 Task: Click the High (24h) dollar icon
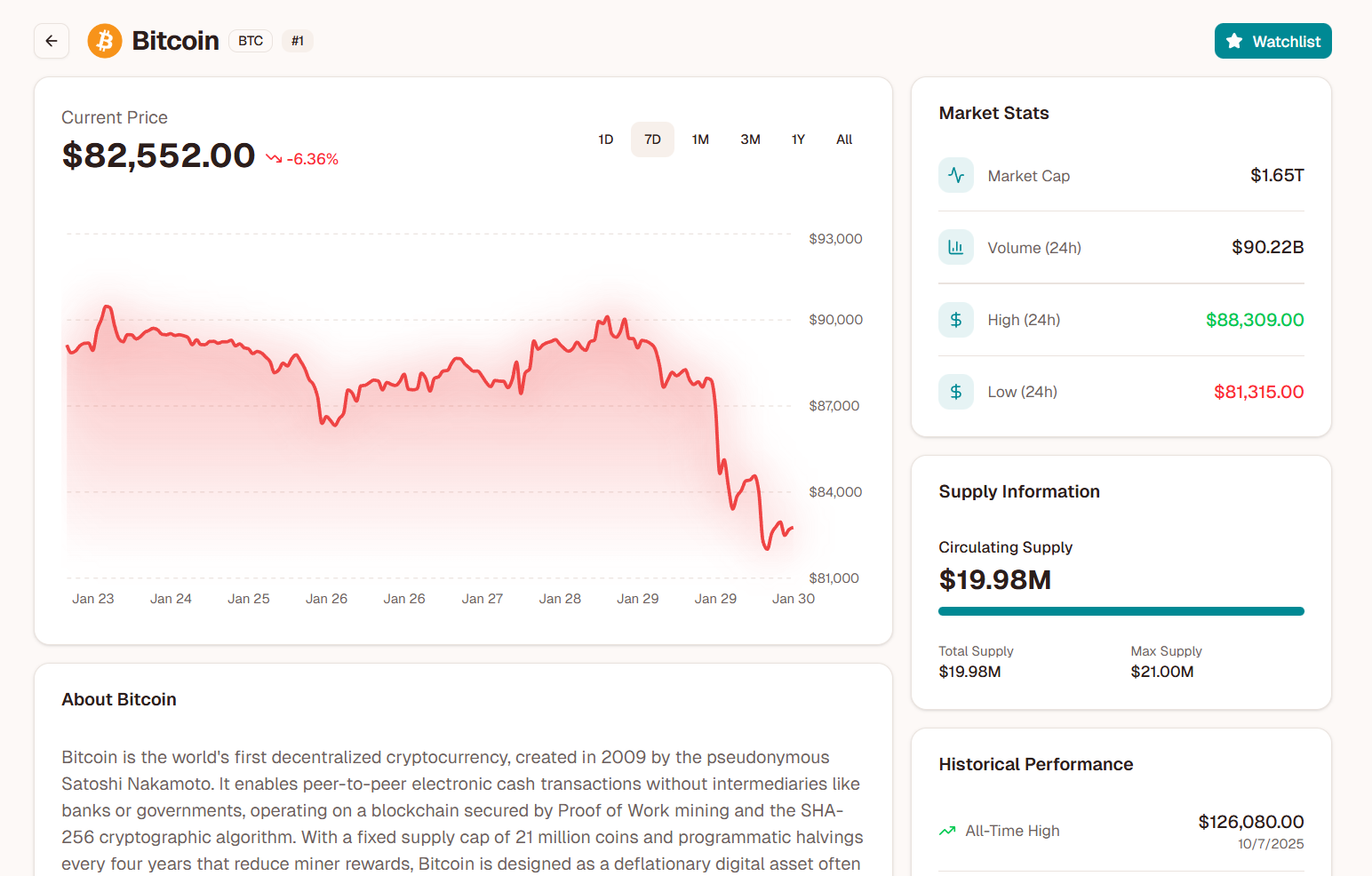click(956, 320)
